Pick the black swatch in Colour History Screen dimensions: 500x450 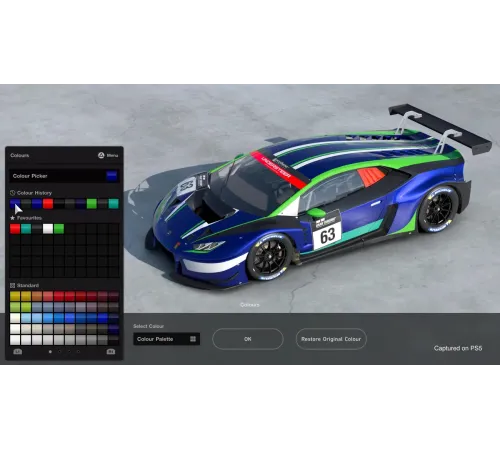(59, 204)
